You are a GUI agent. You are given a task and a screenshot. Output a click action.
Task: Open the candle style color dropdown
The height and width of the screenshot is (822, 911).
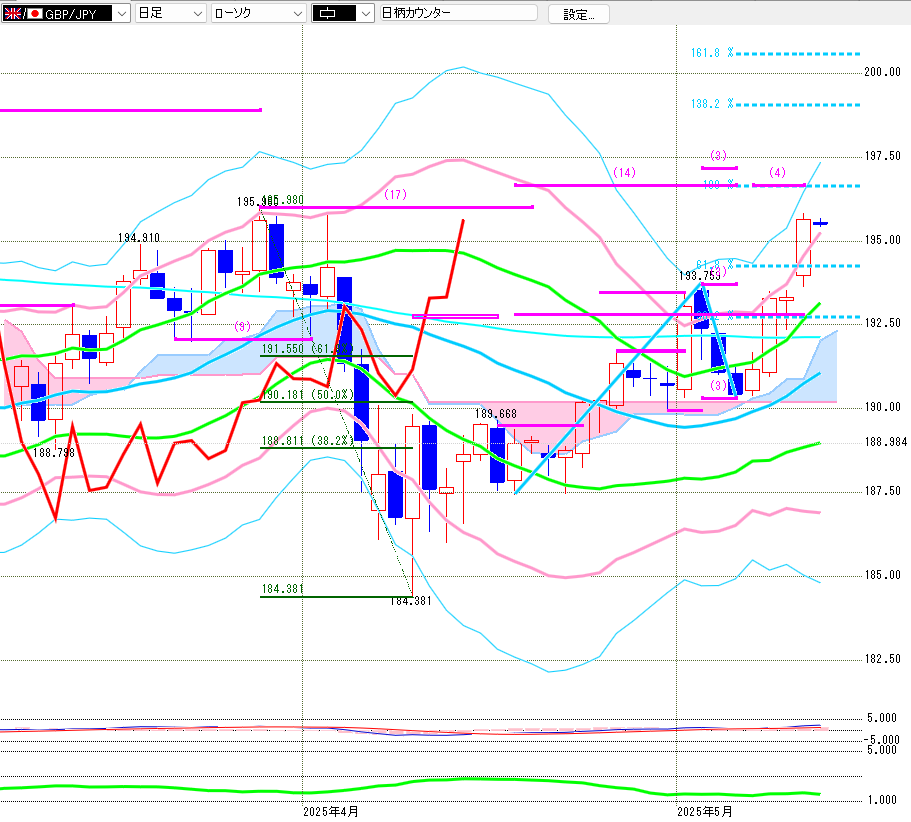tap(342, 13)
